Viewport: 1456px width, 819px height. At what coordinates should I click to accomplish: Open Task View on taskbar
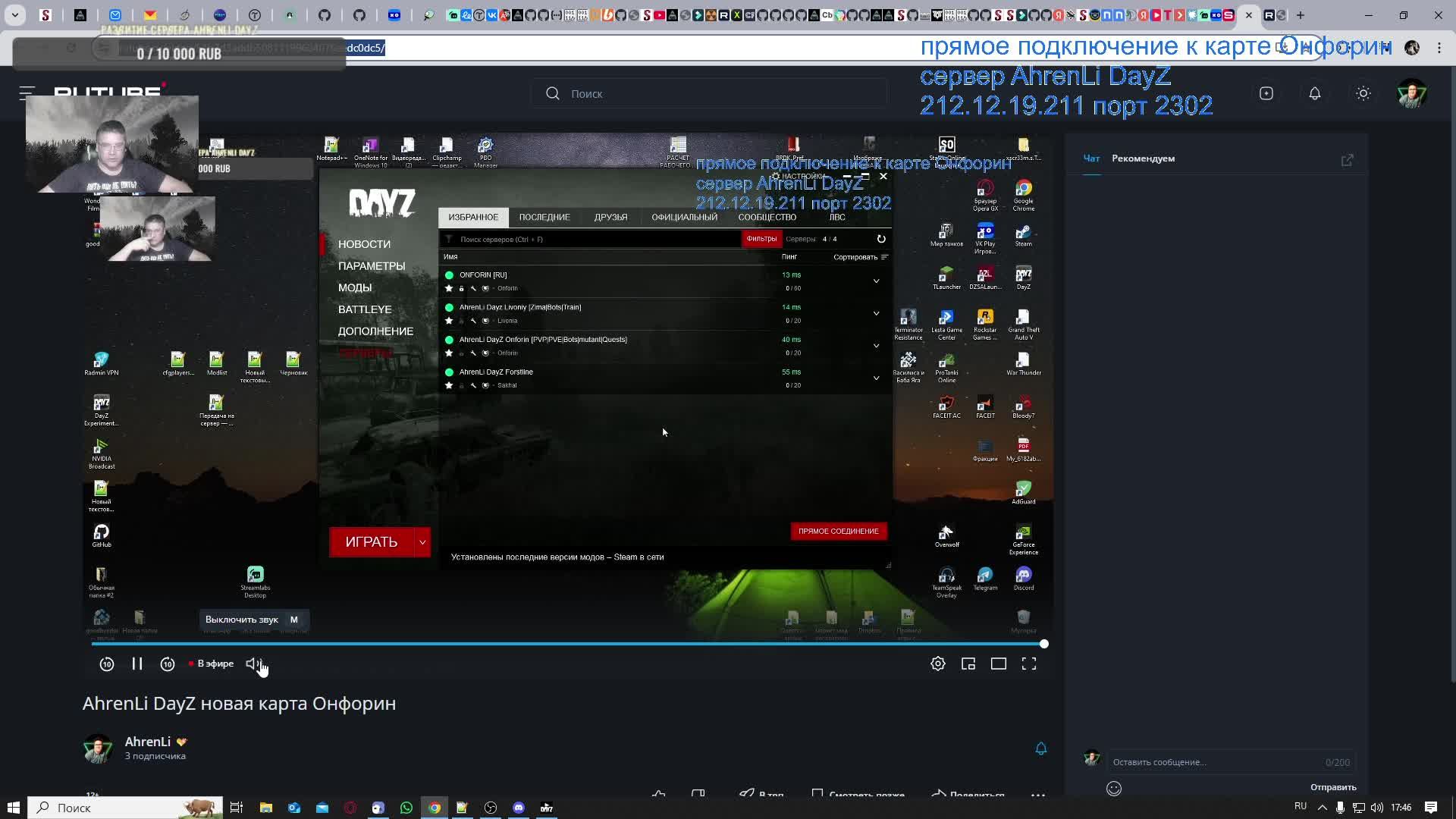[x=237, y=808]
